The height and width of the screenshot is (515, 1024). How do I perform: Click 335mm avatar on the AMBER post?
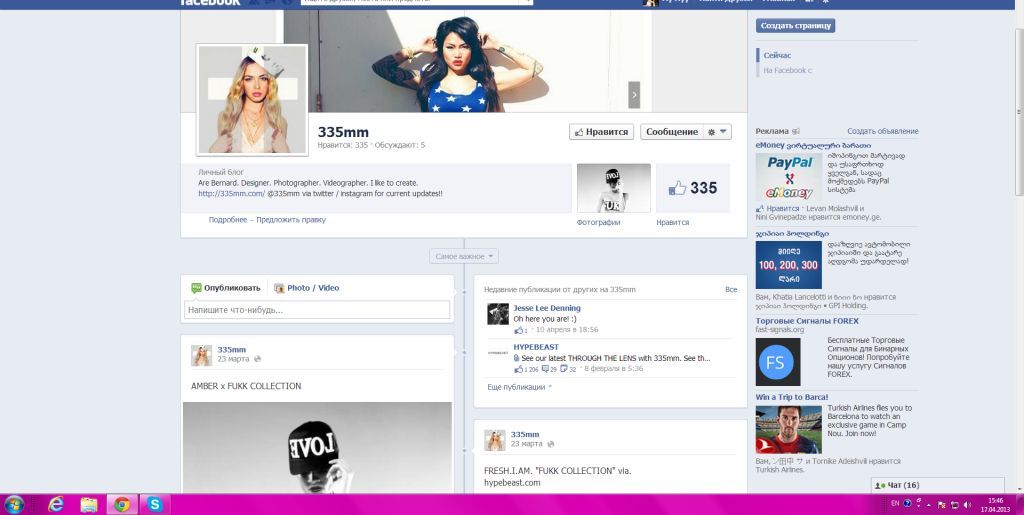point(201,356)
